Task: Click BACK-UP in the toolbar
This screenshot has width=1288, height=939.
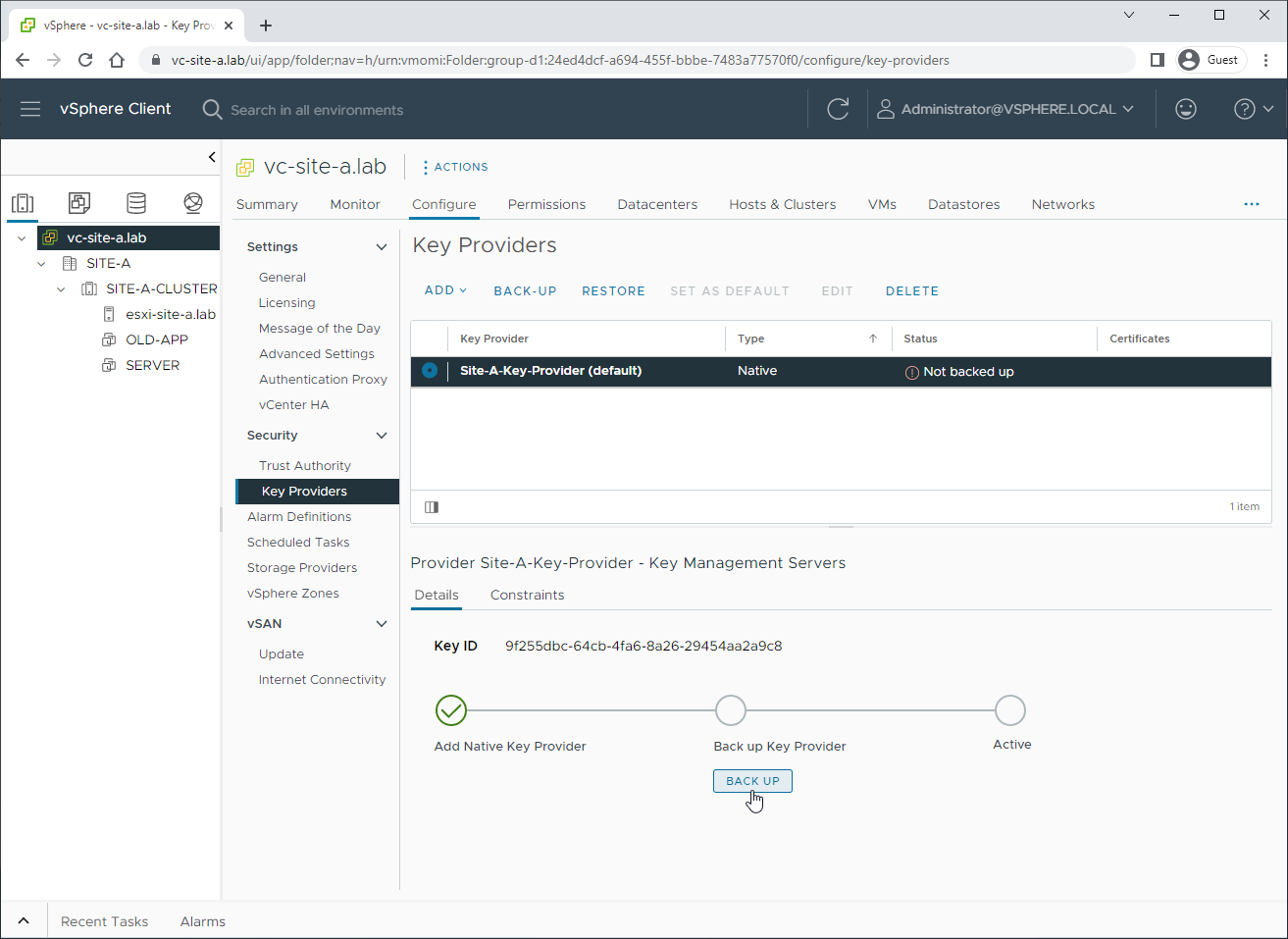Action: [x=525, y=290]
